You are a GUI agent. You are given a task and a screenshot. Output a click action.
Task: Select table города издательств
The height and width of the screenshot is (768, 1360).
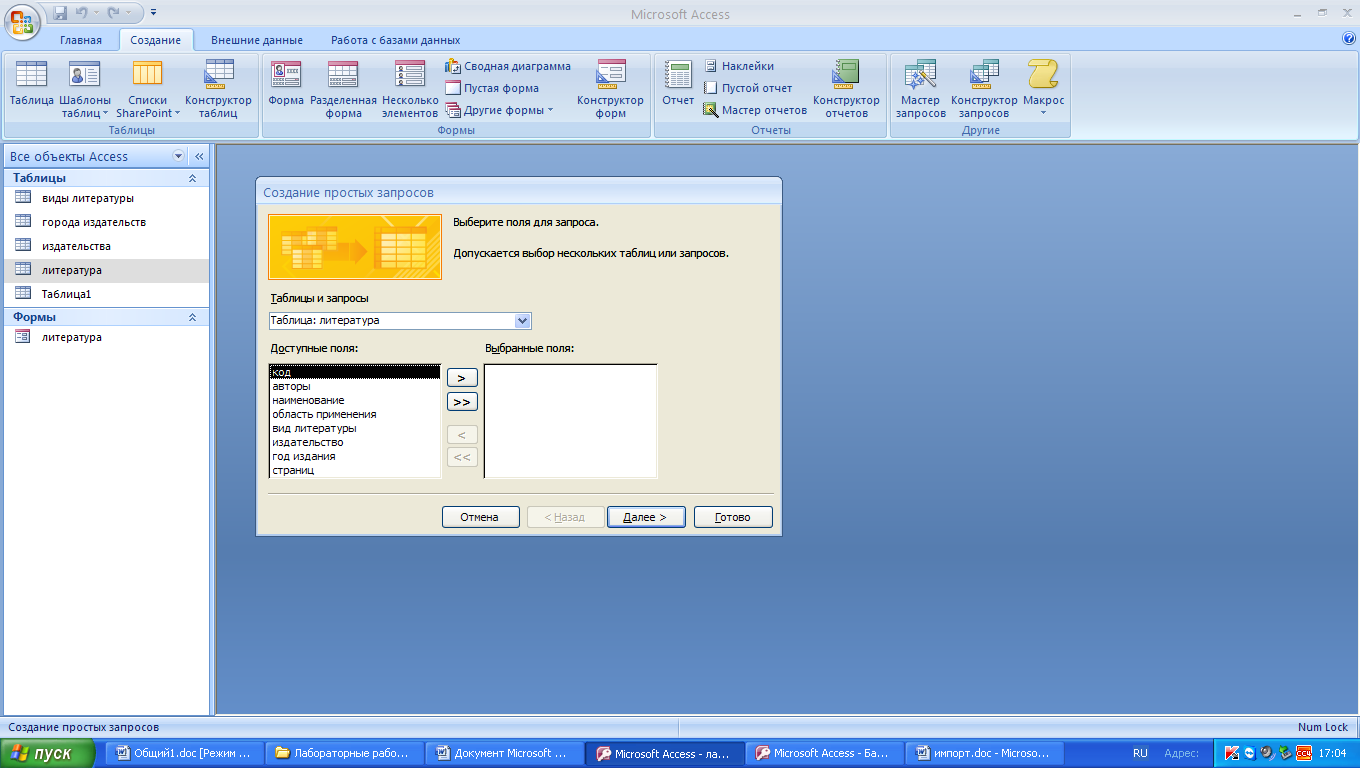coord(107,222)
